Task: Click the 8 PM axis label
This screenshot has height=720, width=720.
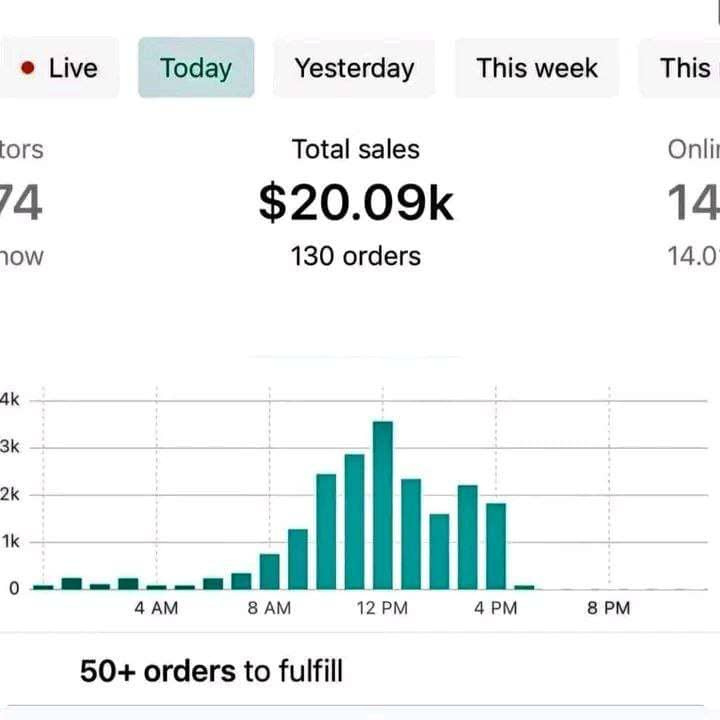Action: [x=609, y=608]
